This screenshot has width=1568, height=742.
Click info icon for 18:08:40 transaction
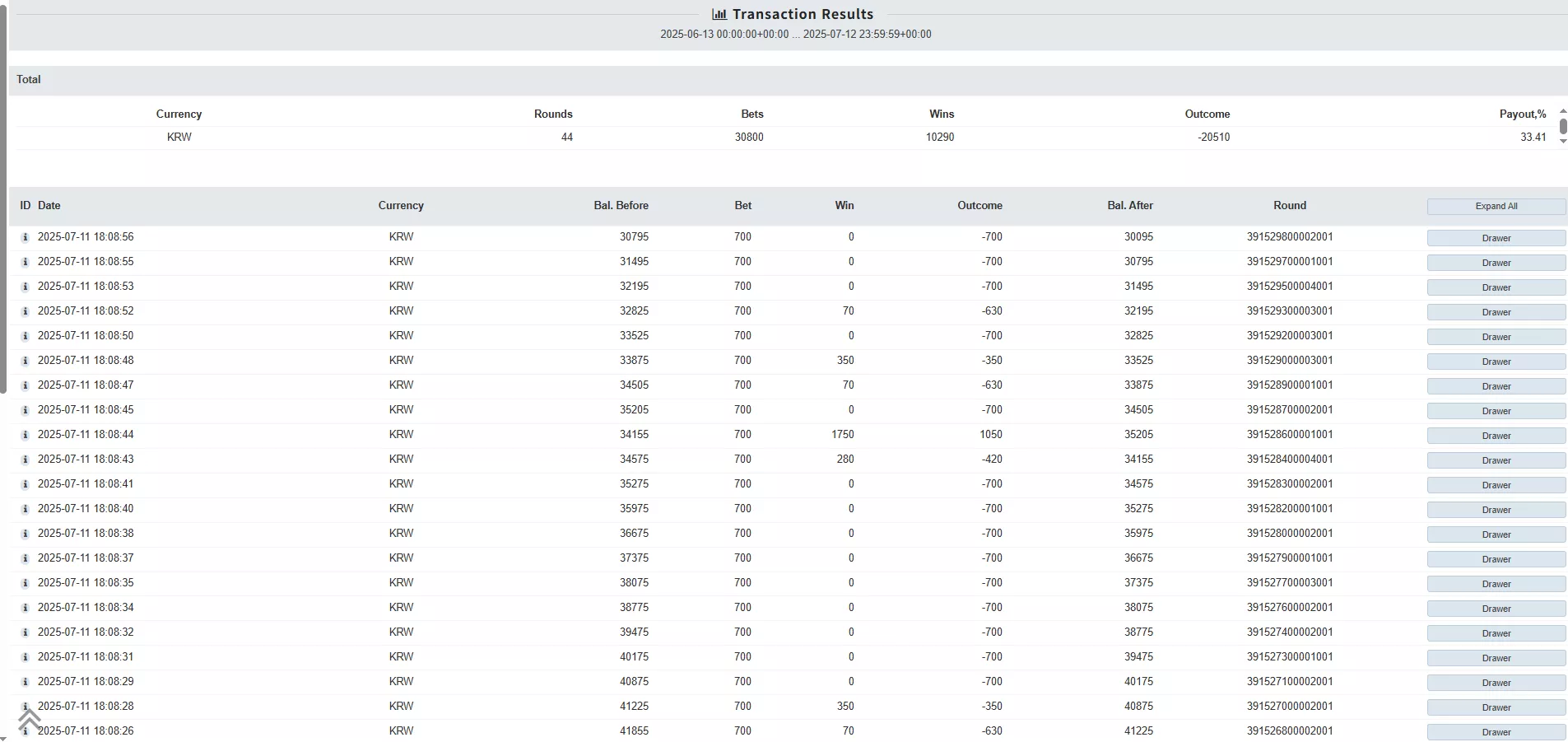(x=26, y=509)
